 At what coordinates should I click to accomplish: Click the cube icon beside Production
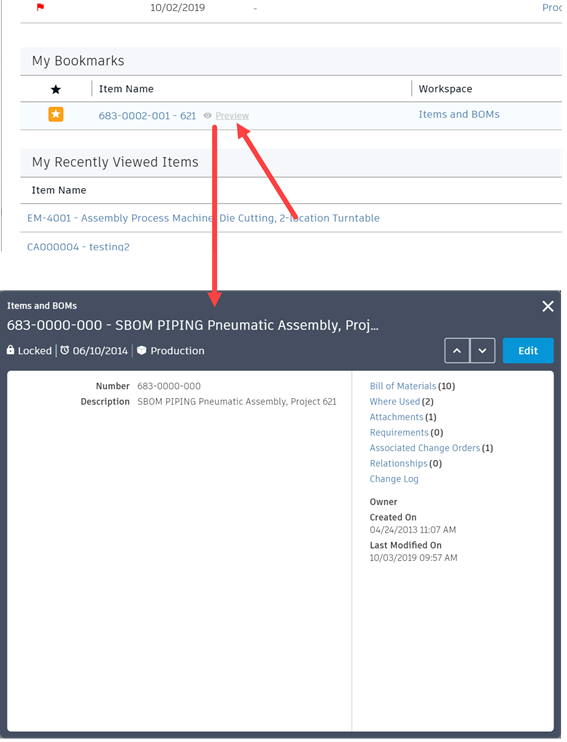141,351
